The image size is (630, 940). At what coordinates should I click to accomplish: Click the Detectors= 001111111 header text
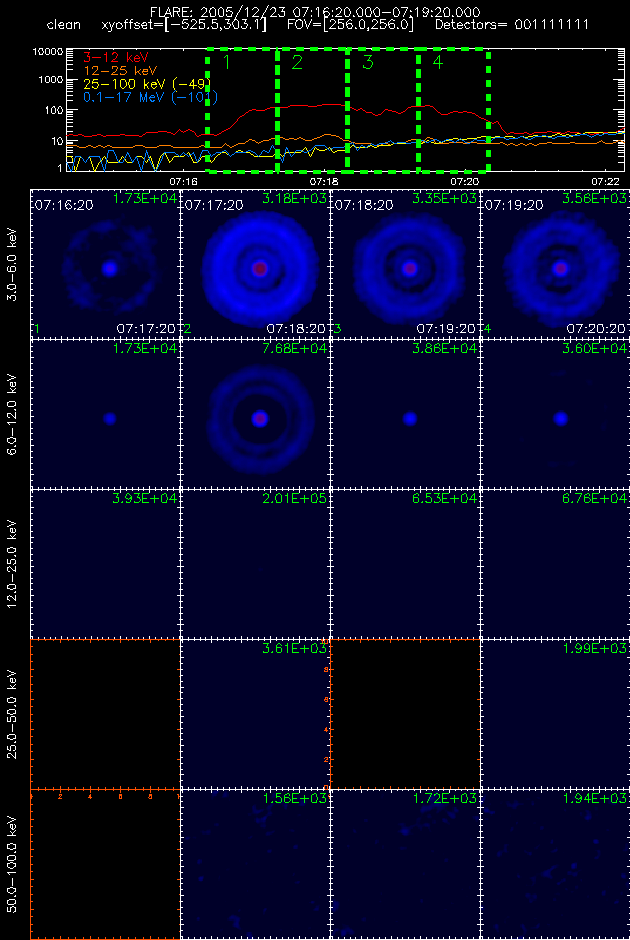[512, 25]
